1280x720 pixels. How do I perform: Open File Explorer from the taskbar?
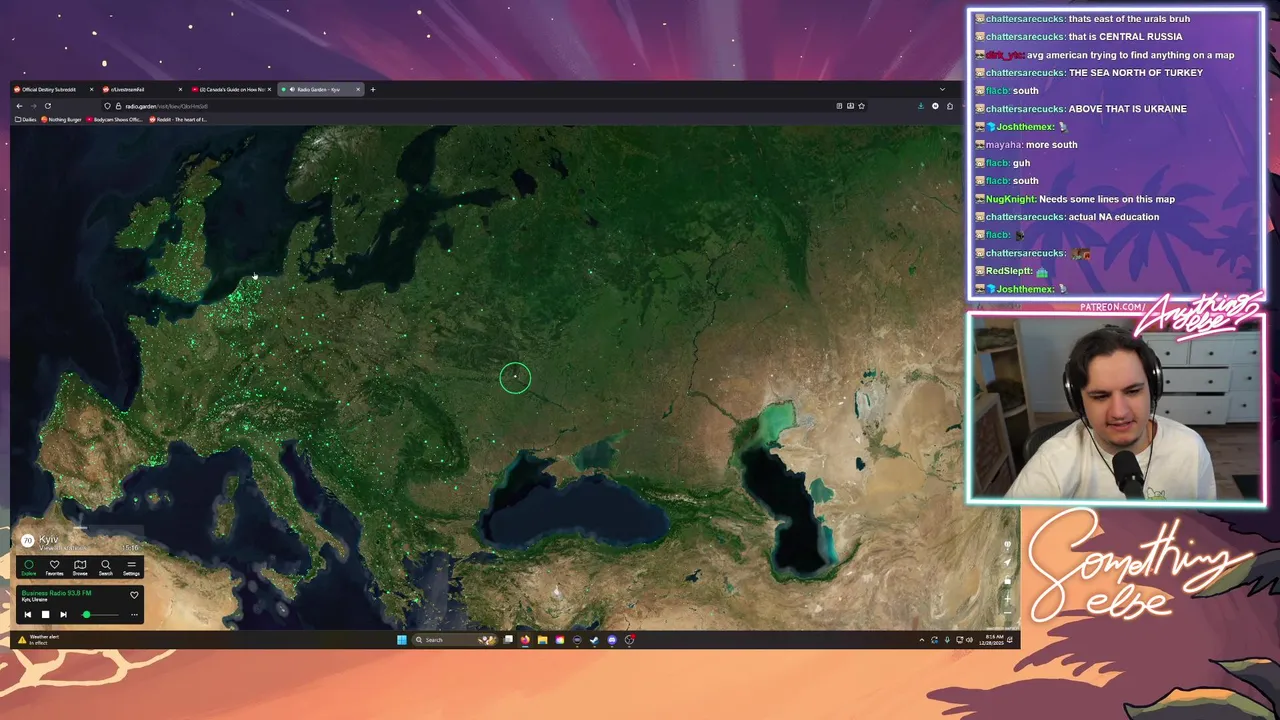[542, 640]
